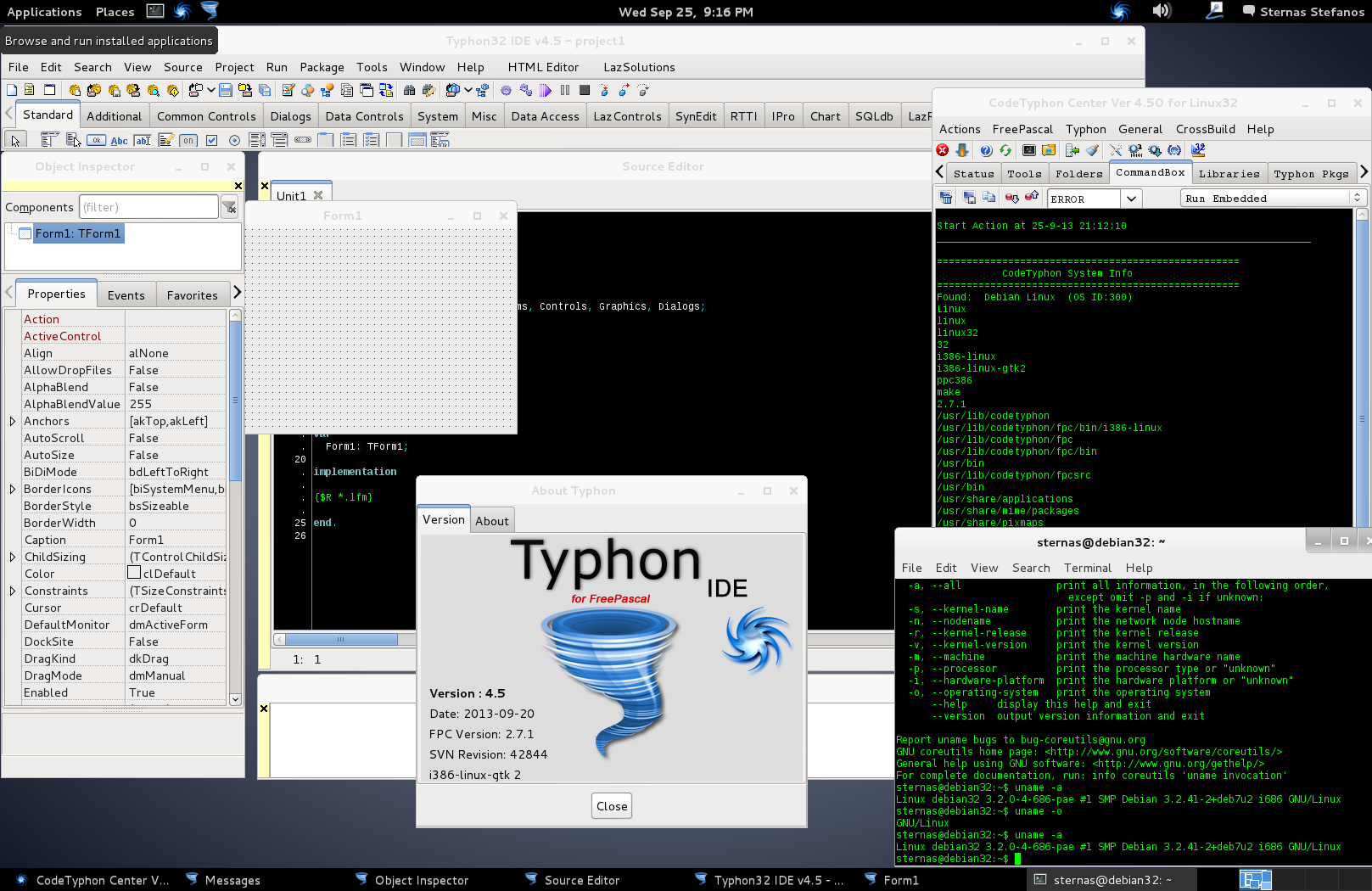The height and width of the screenshot is (891, 1372).
Task: Click the selection arrow pointer in palette
Action: point(15,140)
